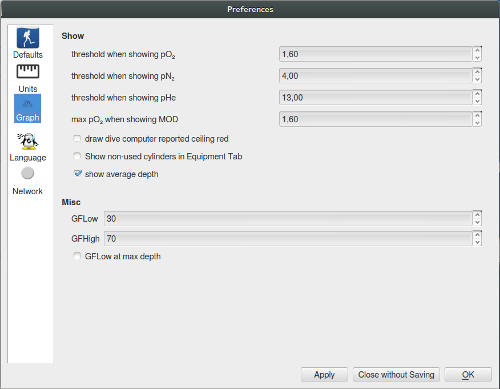Enable GFLow at max depth
500x389 pixels.
tap(77, 256)
